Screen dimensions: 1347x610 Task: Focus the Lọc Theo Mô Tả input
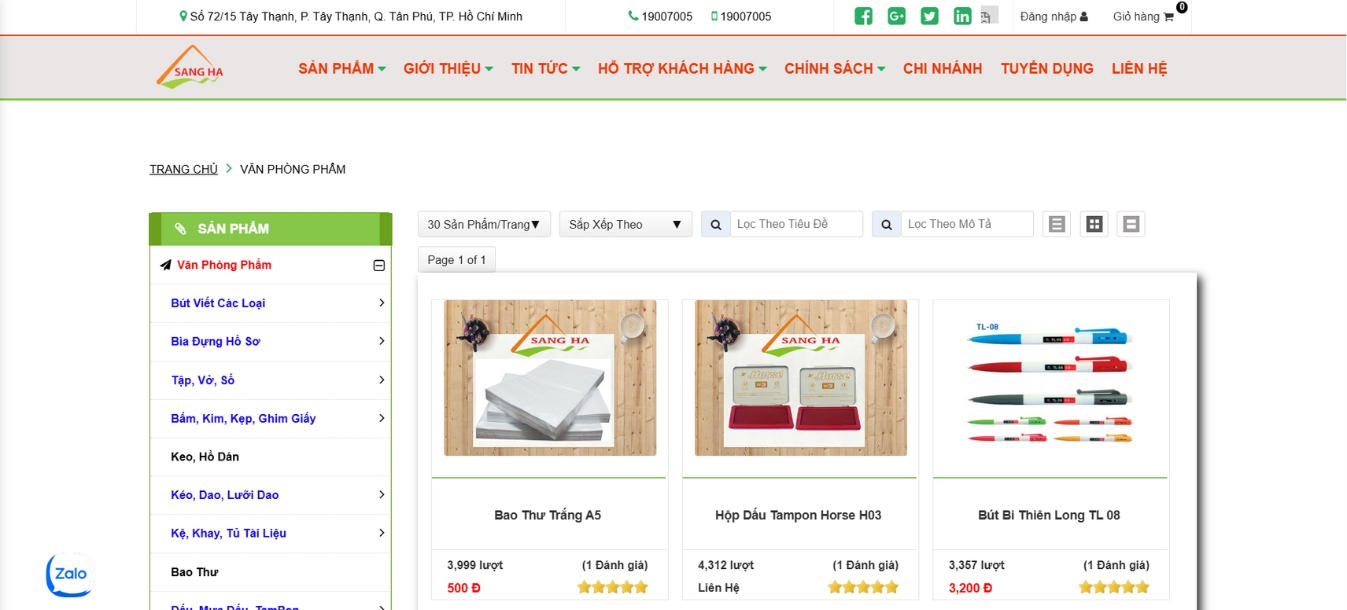(x=967, y=224)
